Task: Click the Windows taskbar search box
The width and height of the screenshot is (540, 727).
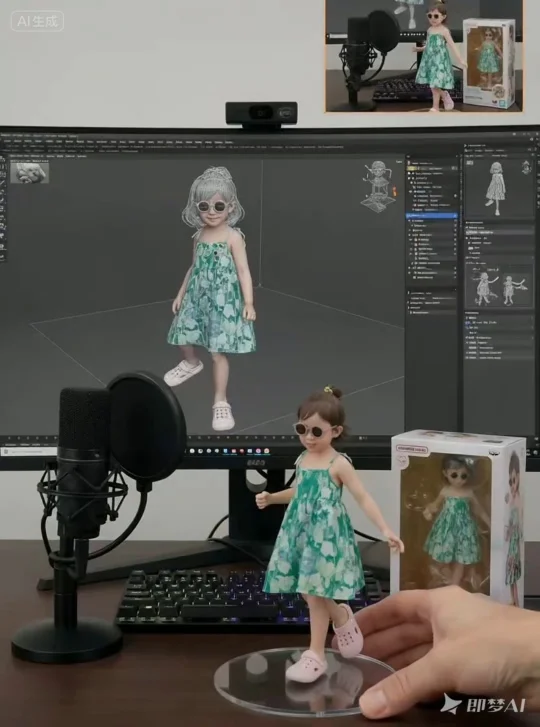Action: tap(29, 451)
